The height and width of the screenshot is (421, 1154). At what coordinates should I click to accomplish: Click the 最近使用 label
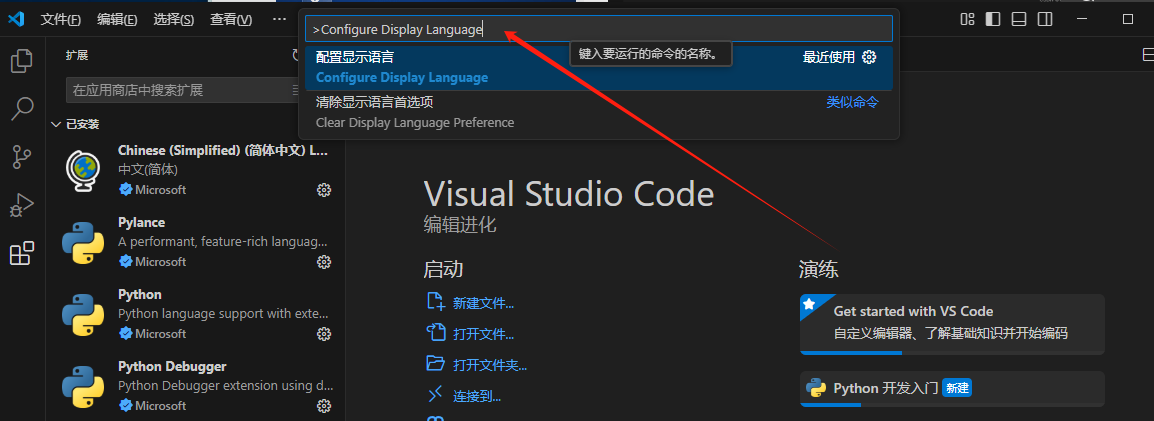(x=829, y=57)
